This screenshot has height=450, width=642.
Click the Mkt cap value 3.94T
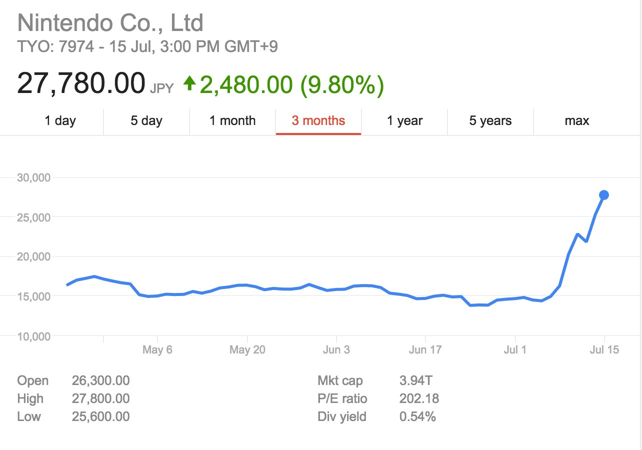point(417,380)
